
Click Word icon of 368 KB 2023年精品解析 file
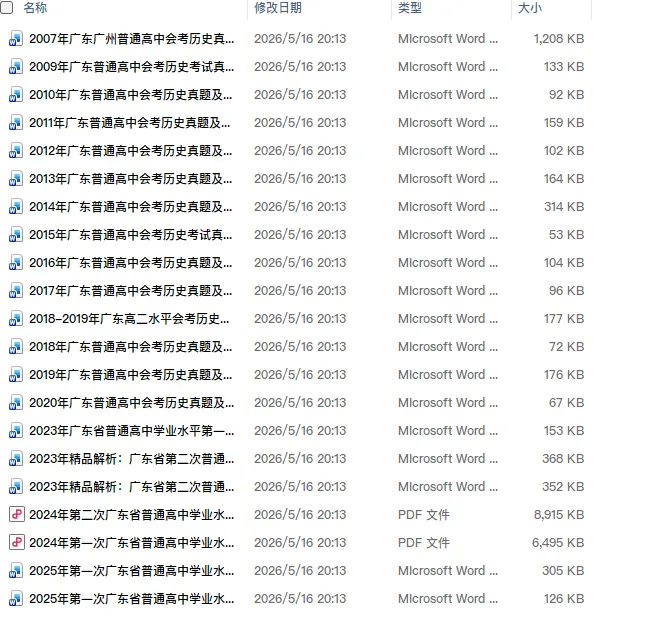[16, 459]
